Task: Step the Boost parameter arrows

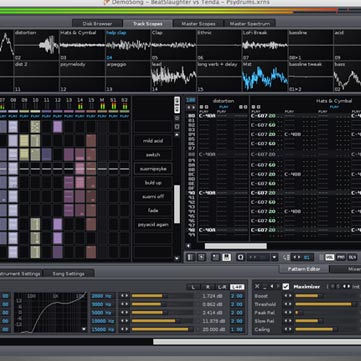Action: [287, 296]
